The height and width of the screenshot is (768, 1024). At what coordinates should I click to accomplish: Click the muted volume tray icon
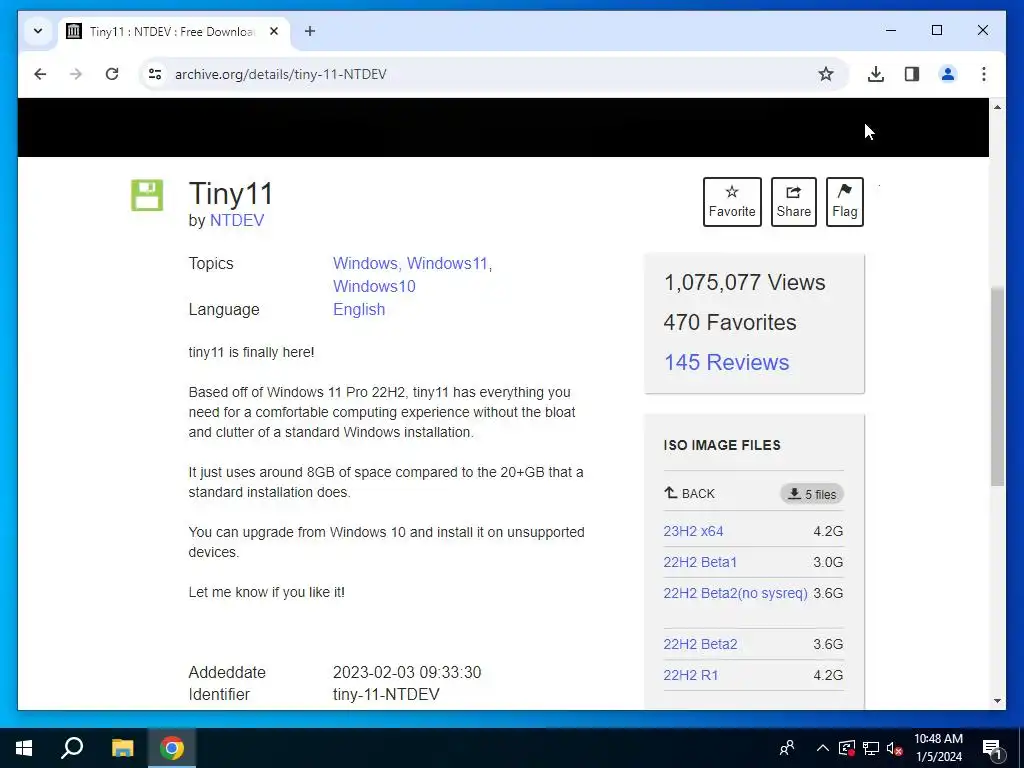pyautogui.click(x=895, y=748)
